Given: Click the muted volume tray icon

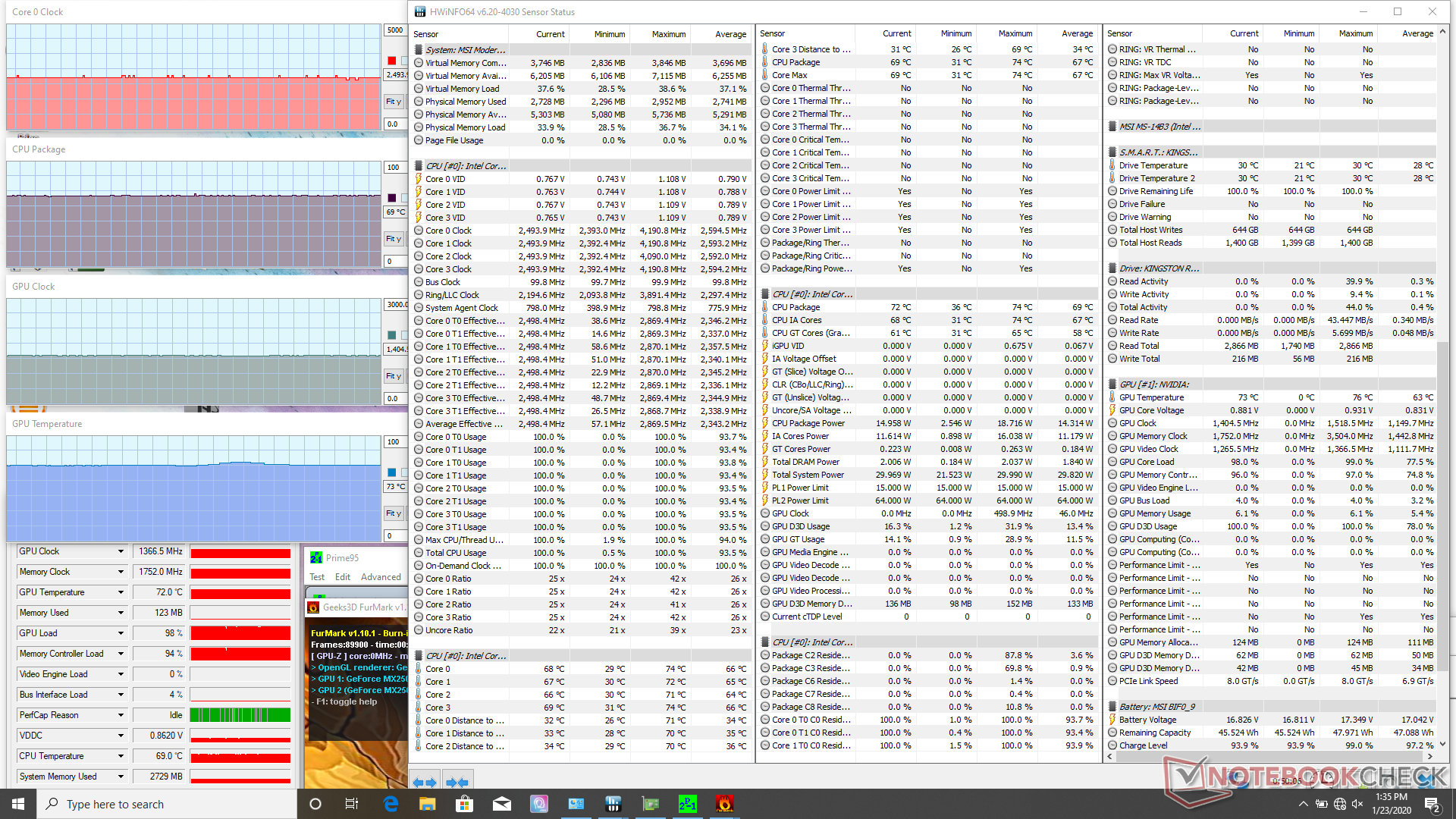Looking at the screenshot, I should tap(1357, 804).
